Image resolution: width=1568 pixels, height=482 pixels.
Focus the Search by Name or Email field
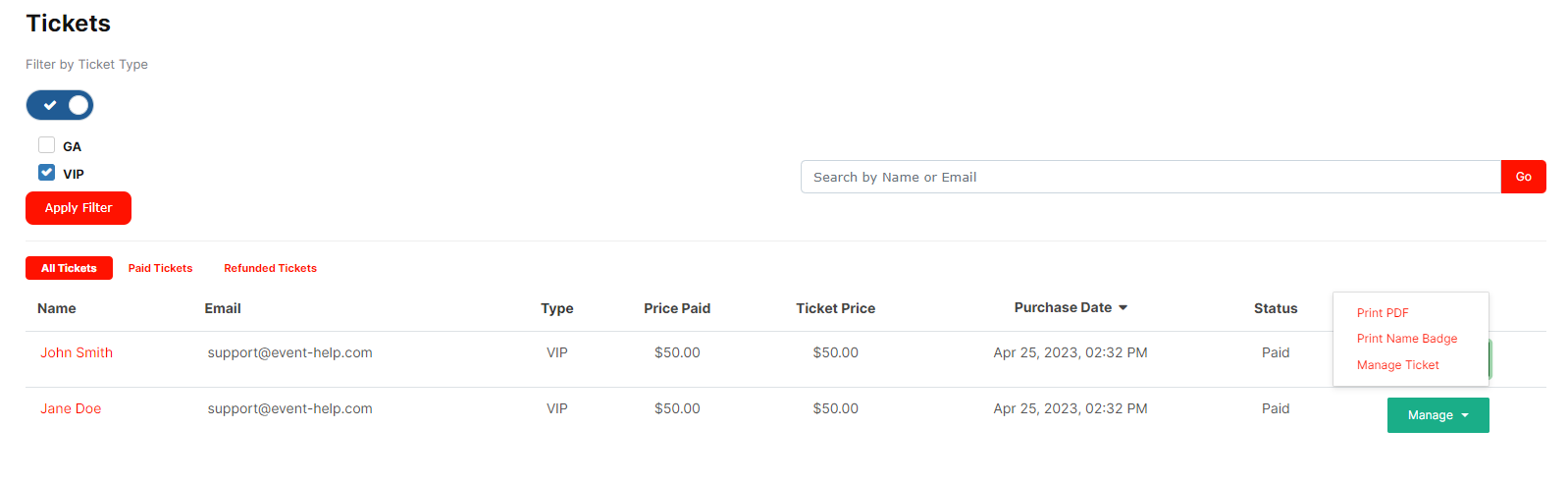point(1150,177)
